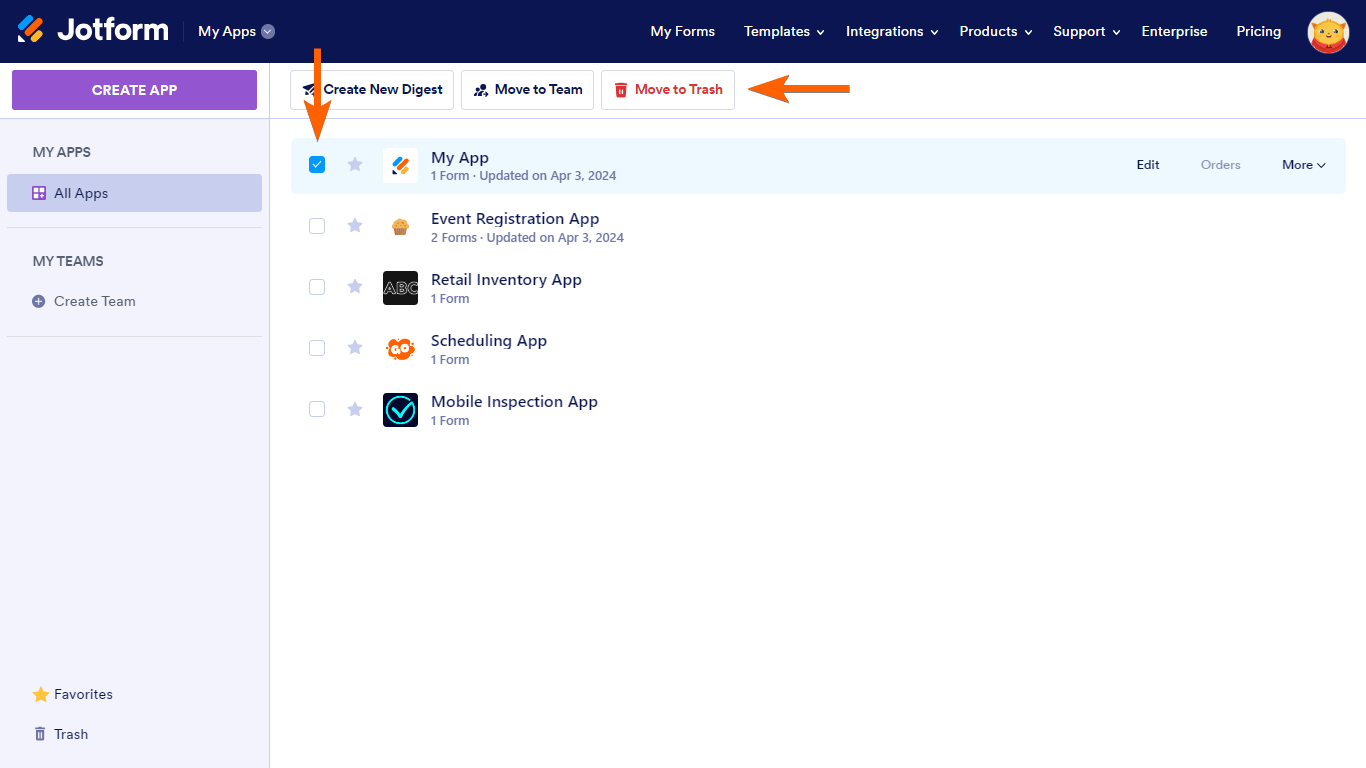Viewport: 1366px width, 768px height.
Task: Uncheck the My App checkbox
Action: coord(317,165)
